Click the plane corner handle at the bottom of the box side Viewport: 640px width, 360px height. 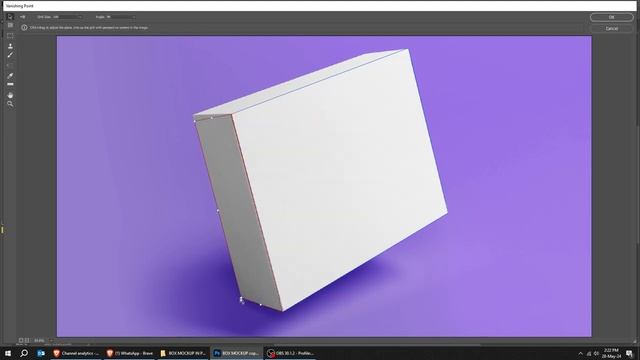[x=241, y=299]
